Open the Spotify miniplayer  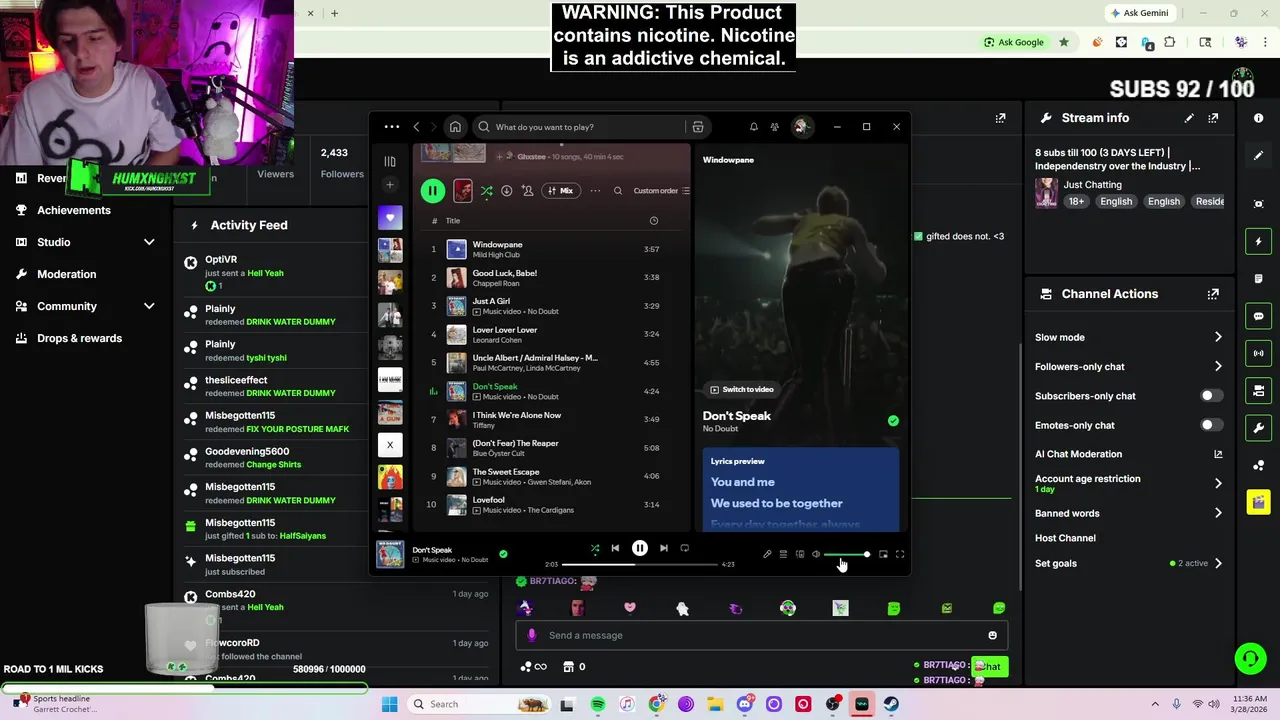click(883, 554)
